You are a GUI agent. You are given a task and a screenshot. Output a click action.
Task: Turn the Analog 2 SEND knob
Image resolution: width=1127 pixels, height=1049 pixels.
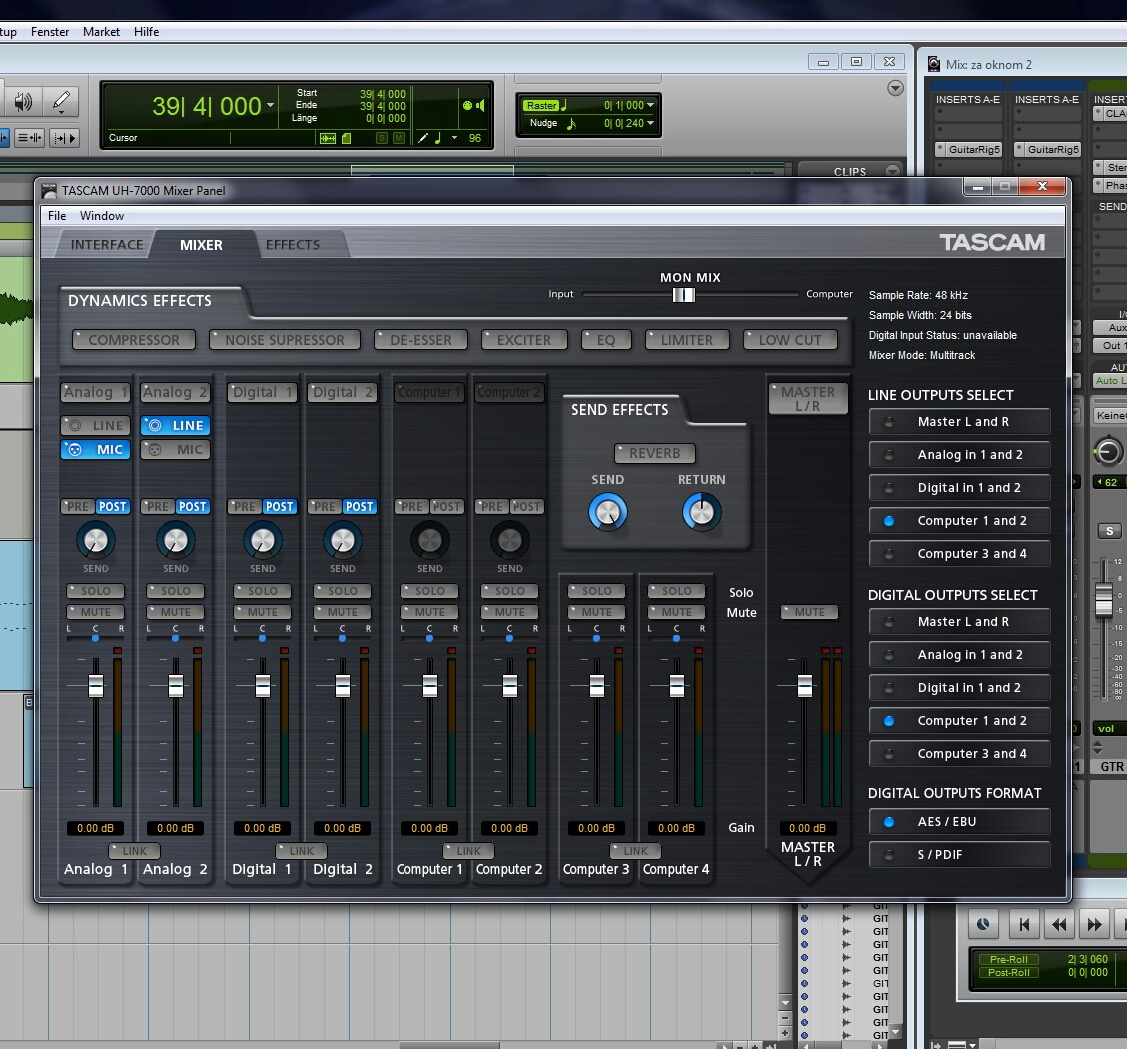click(x=175, y=541)
